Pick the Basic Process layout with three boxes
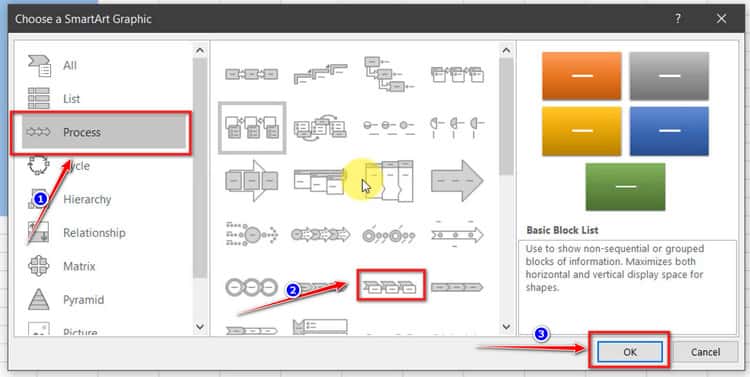The image size is (750, 377). pos(252,74)
